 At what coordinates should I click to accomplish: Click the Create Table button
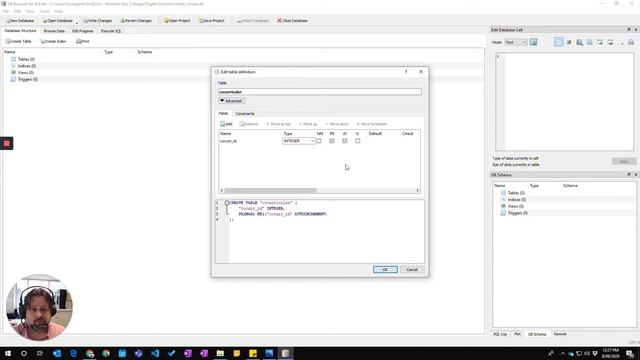click(x=18, y=41)
